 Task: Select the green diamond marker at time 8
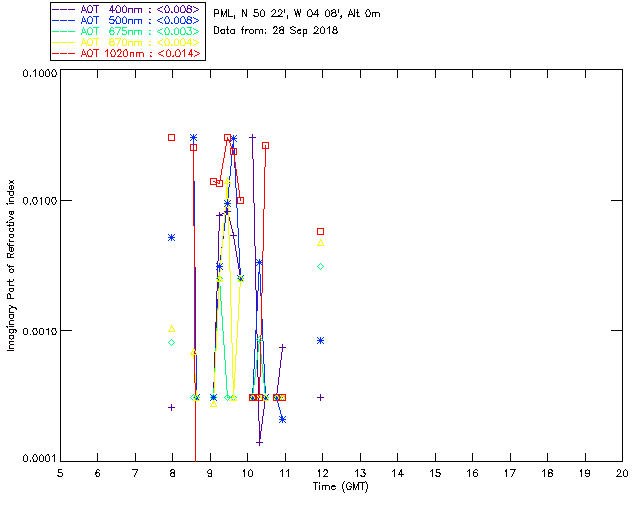tap(172, 343)
